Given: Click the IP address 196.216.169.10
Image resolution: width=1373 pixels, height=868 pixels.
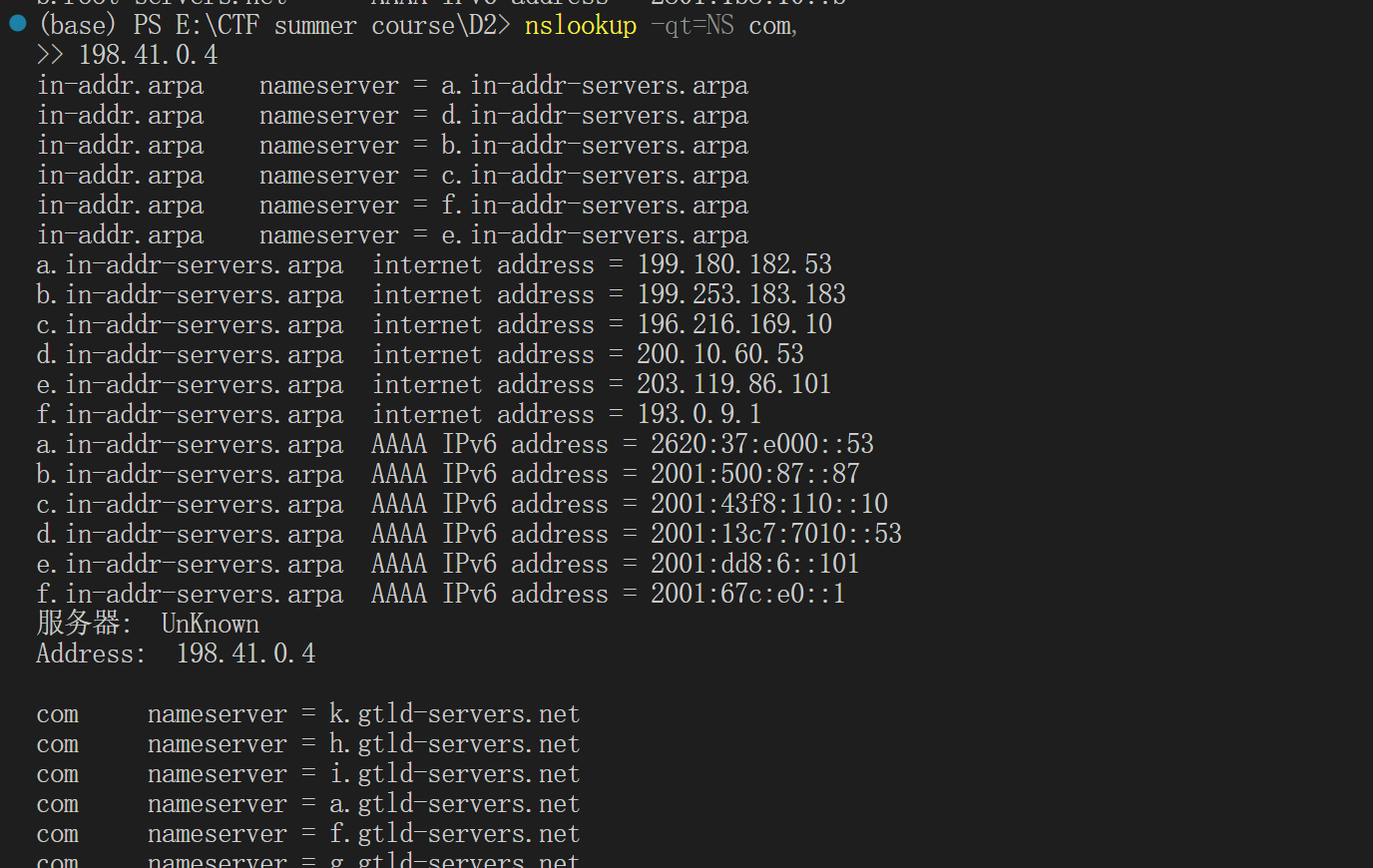Looking at the screenshot, I should click(734, 324).
